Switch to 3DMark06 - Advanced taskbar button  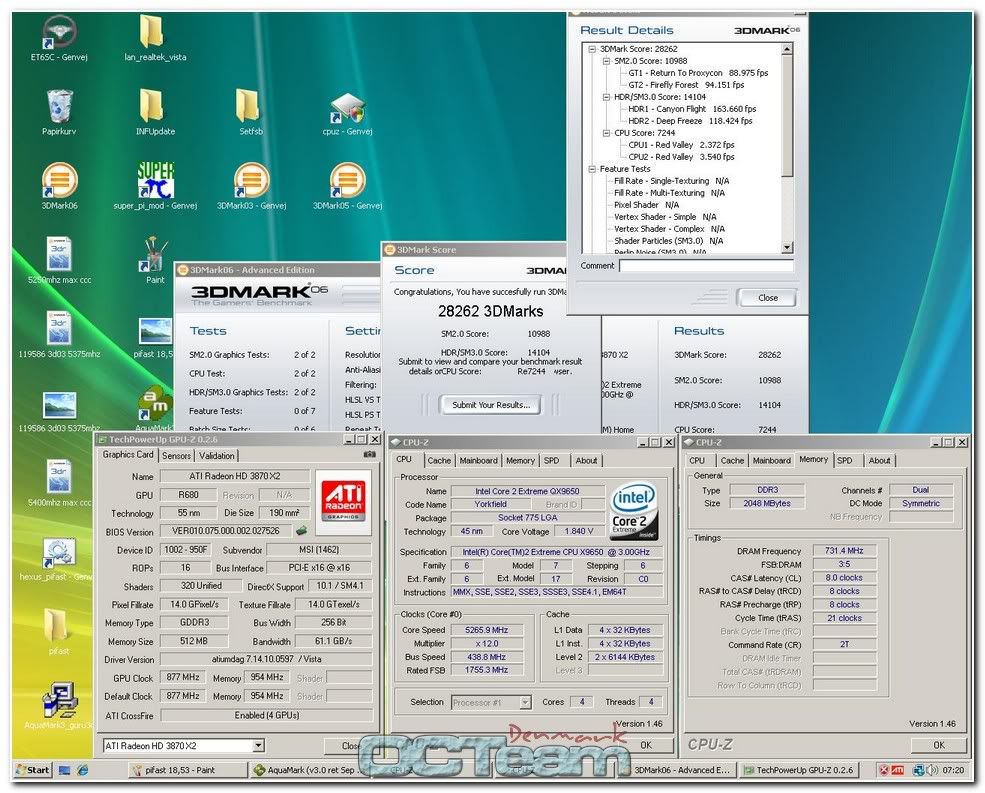coord(682,770)
